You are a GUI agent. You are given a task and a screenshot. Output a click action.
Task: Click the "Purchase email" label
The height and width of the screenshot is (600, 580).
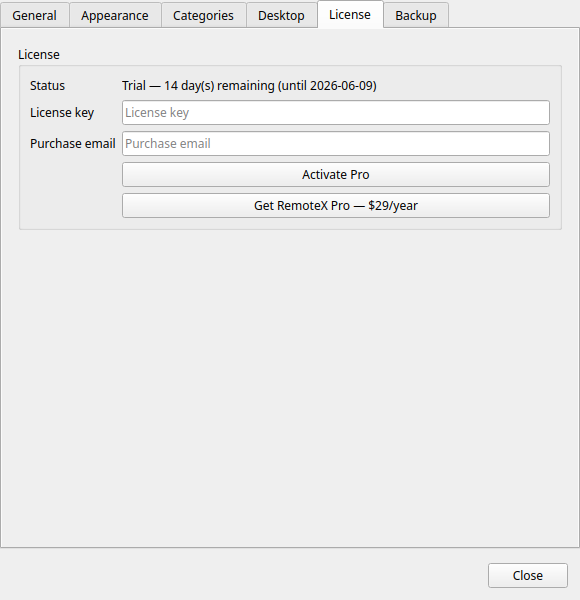pos(73,143)
